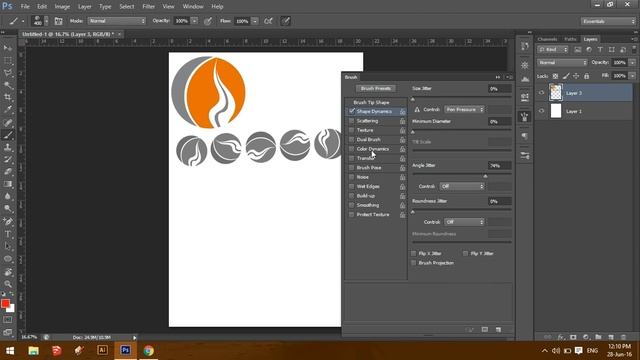Select the Path Selection tool
This screenshot has width=640, height=360.
[8, 246]
